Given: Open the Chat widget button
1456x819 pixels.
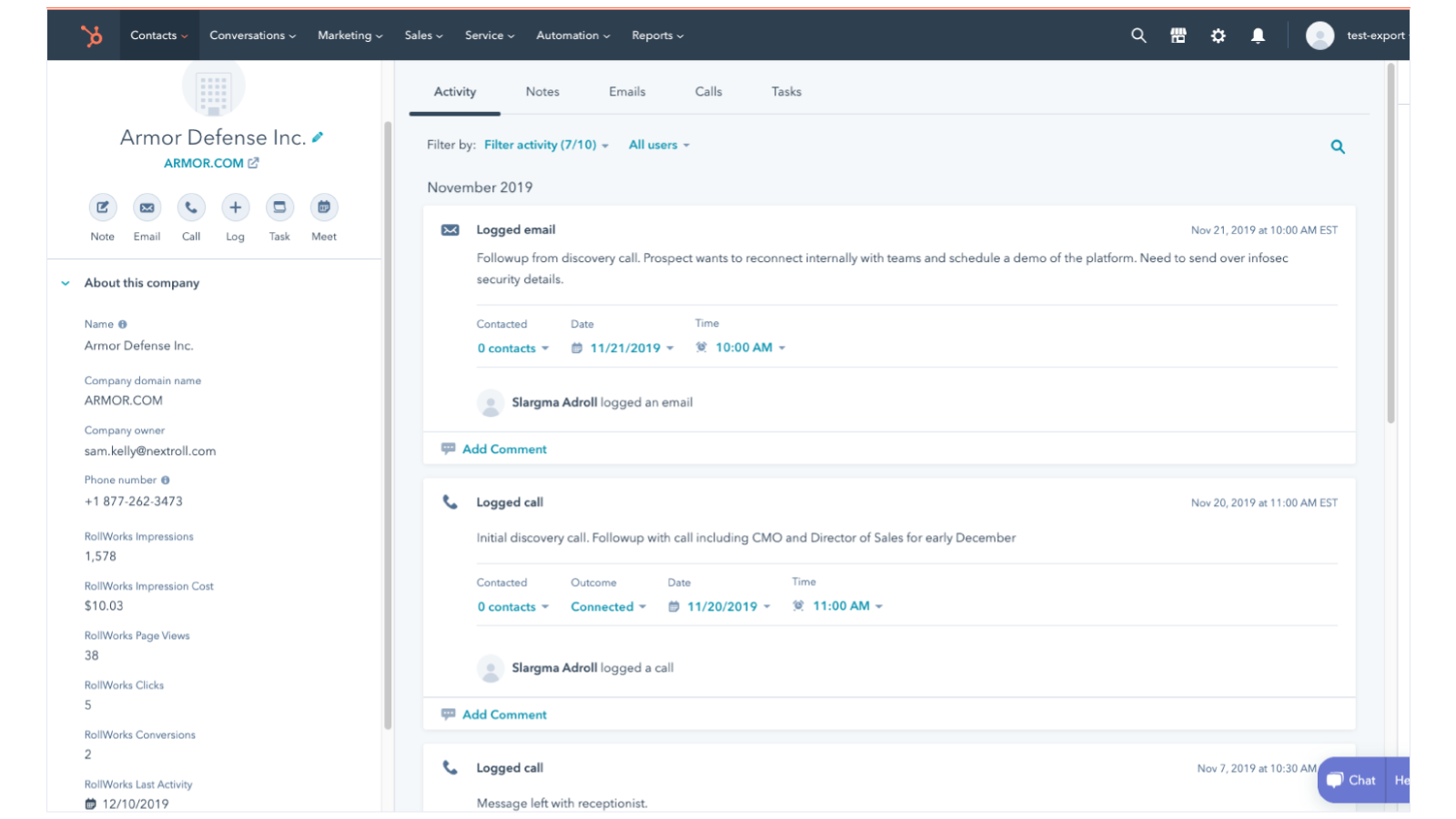Looking at the screenshot, I should [1351, 780].
